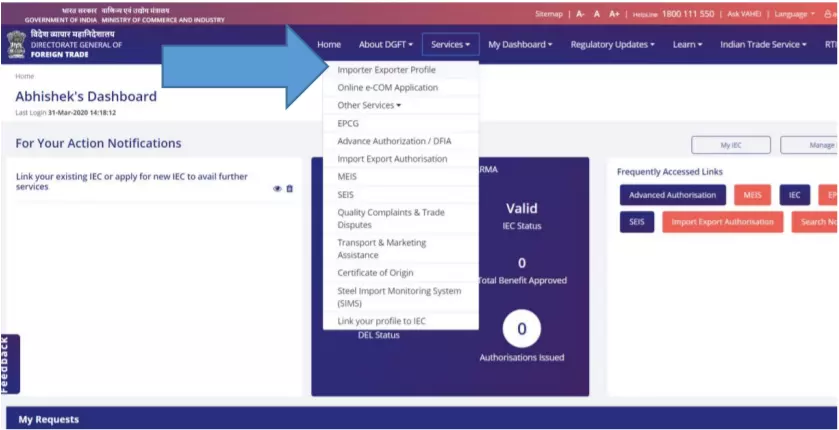Reset font size with A button
Viewport: 839px width, 430px height.
[597, 14]
